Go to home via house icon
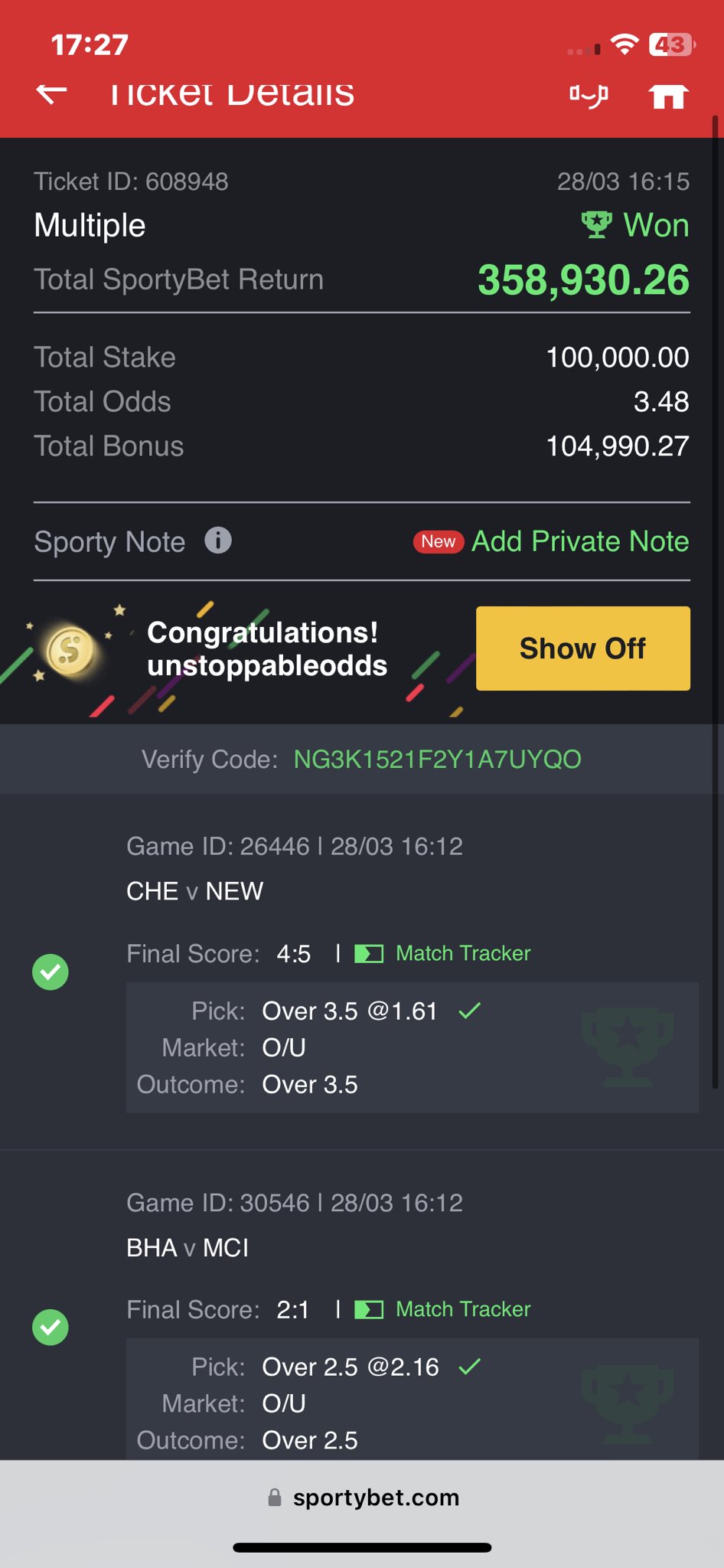The height and width of the screenshot is (1568, 724). pos(668,96)
